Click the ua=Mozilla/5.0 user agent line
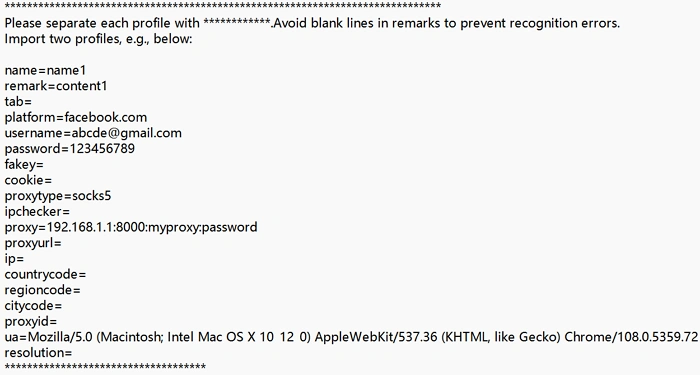The height and width of the screenshot is (375, 700). coord(351,337)
